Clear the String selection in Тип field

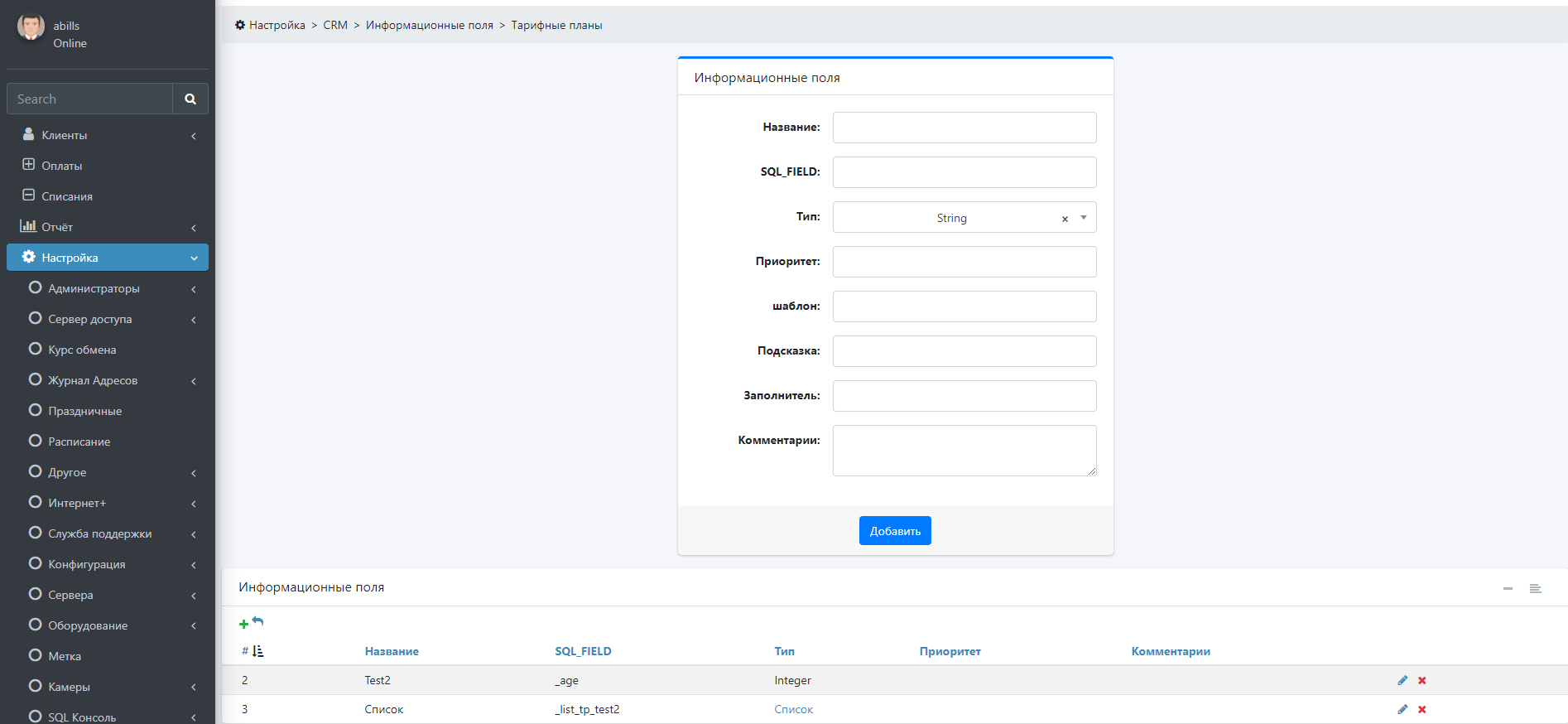pos(1065,219)
